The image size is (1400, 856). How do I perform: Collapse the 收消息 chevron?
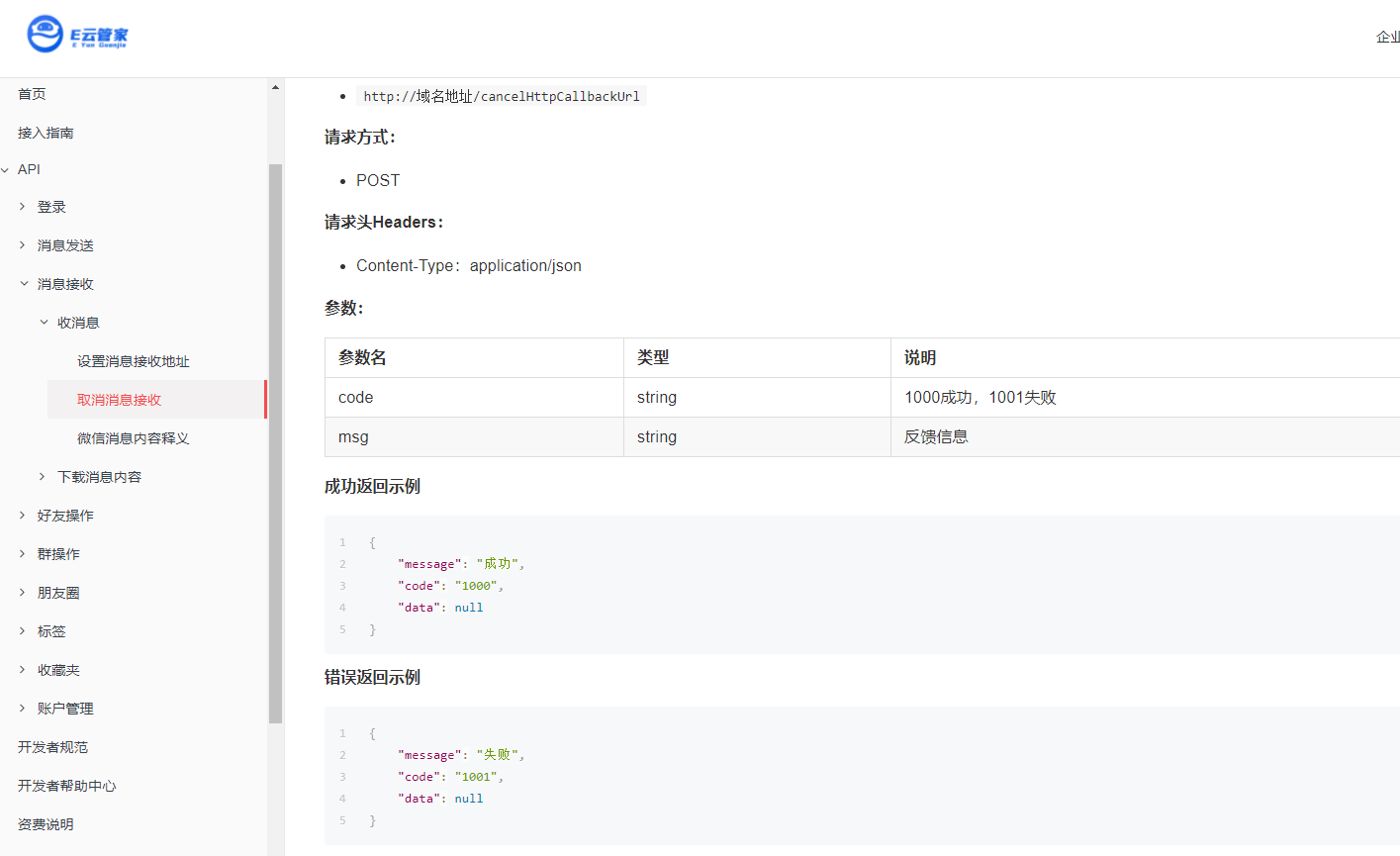[44, 323]
